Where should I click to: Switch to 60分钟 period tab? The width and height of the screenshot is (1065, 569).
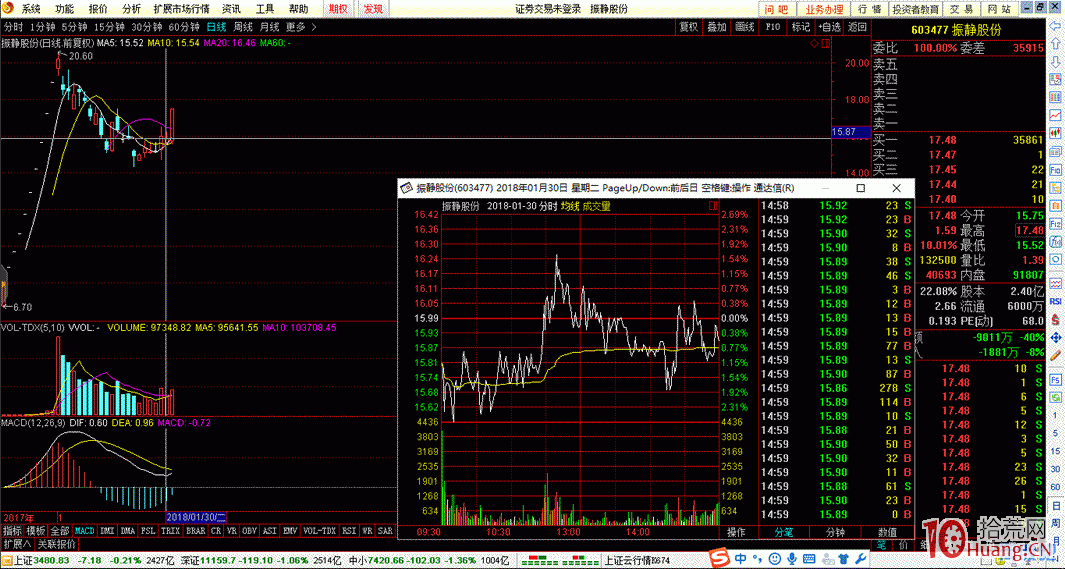(183, 27)
